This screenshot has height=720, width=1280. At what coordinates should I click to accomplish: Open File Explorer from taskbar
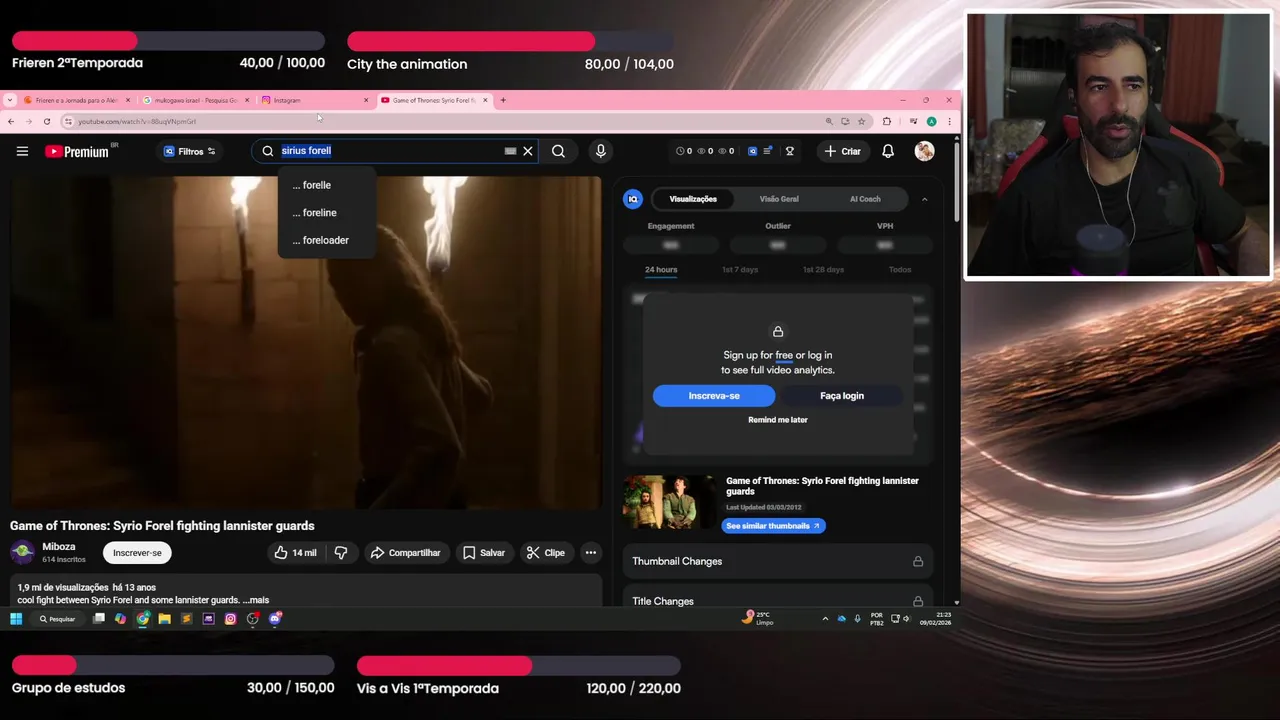164,619
